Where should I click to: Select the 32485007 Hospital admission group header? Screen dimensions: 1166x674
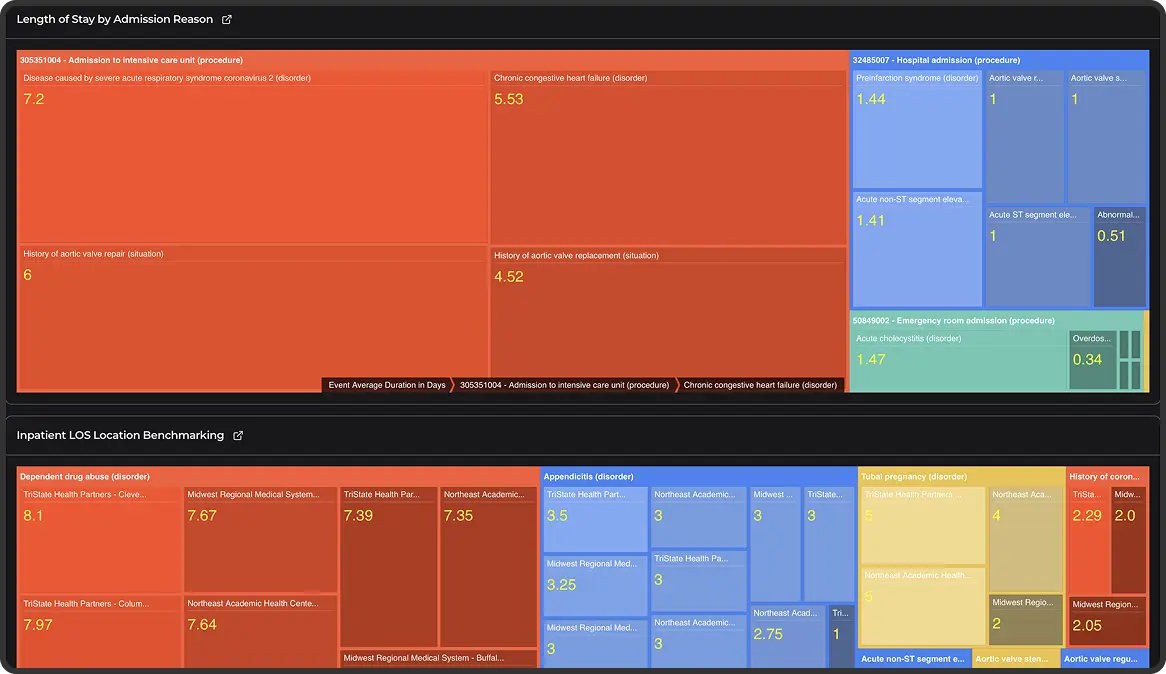pos(936,60)
